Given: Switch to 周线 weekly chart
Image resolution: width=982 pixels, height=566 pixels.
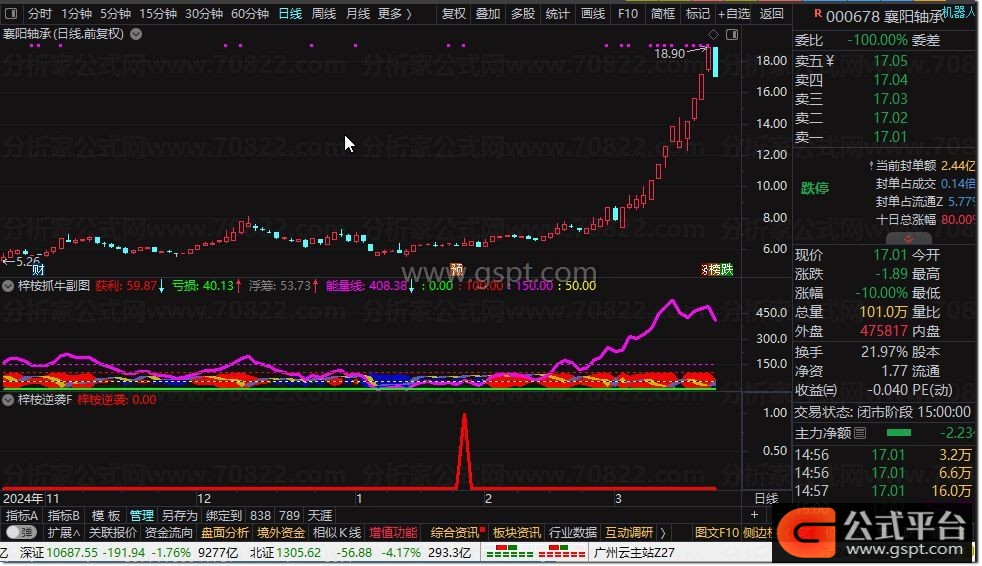Looking at the screenshot, I should pos(324,13).
